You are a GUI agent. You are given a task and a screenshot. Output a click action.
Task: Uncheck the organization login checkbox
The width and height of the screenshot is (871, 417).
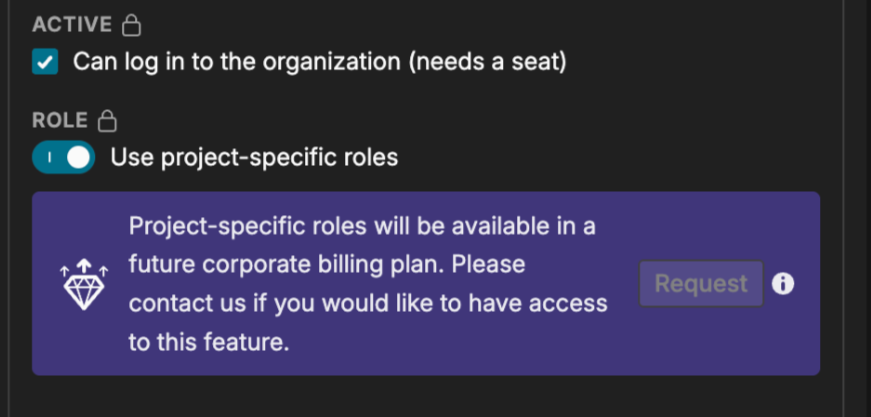click(x=45, y=63)
